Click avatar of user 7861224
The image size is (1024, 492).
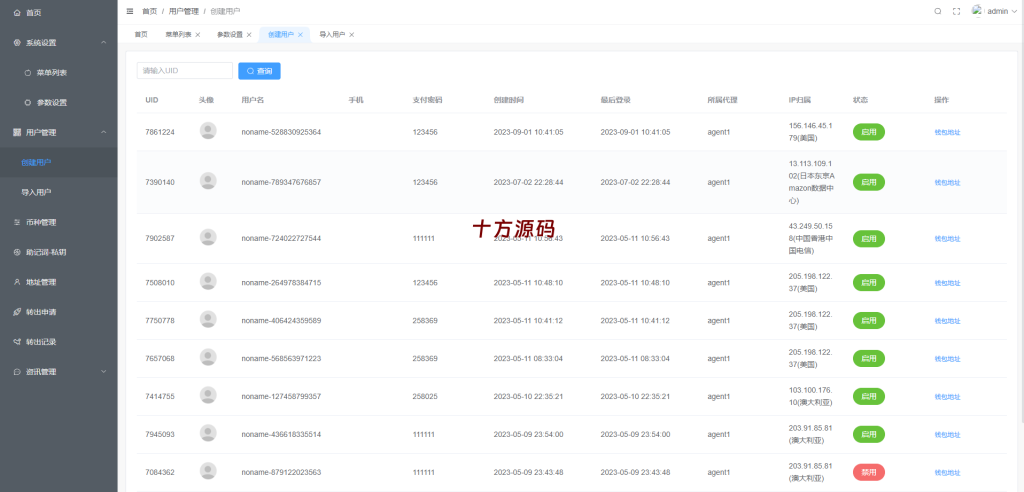point(208,131)
